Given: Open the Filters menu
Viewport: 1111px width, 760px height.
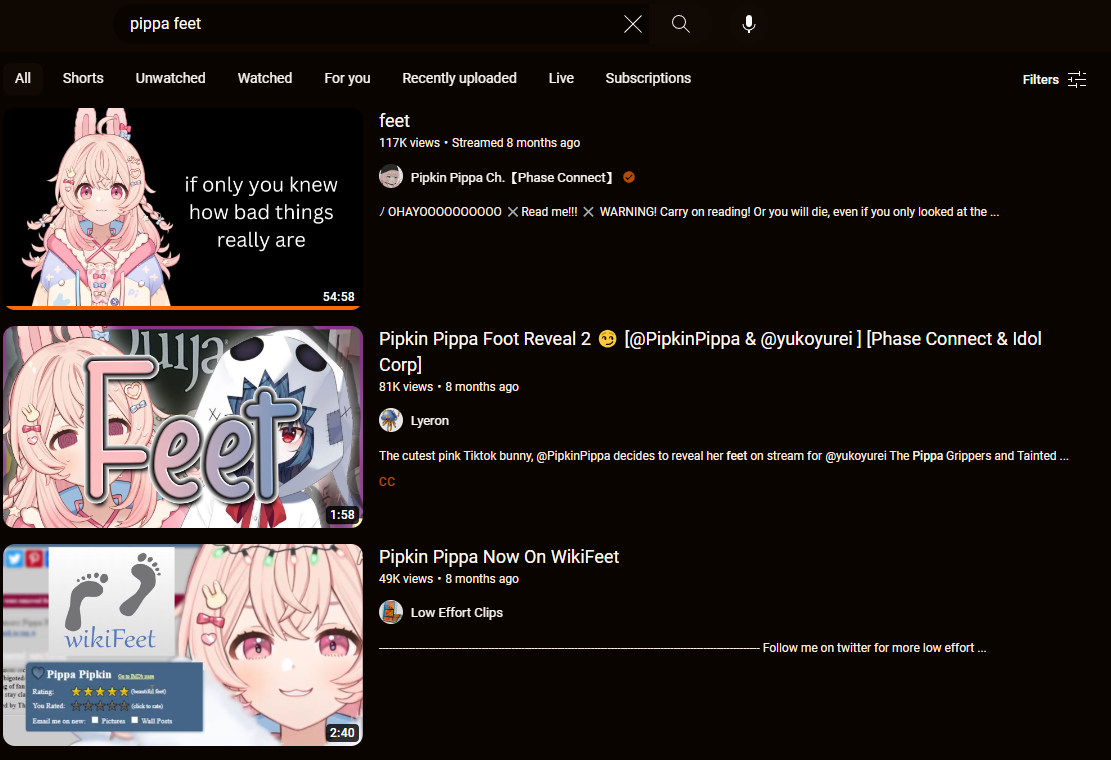Looking at the screenshot, I should pyautogui.click(x=1054, y=79).
